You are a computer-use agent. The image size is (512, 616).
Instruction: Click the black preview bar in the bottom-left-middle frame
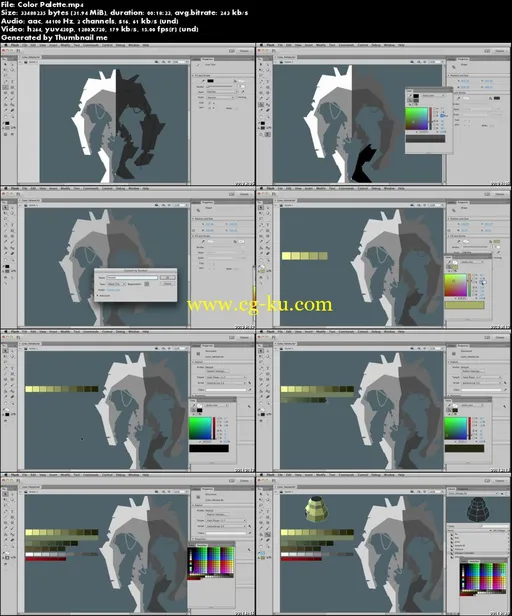[209, 448]
